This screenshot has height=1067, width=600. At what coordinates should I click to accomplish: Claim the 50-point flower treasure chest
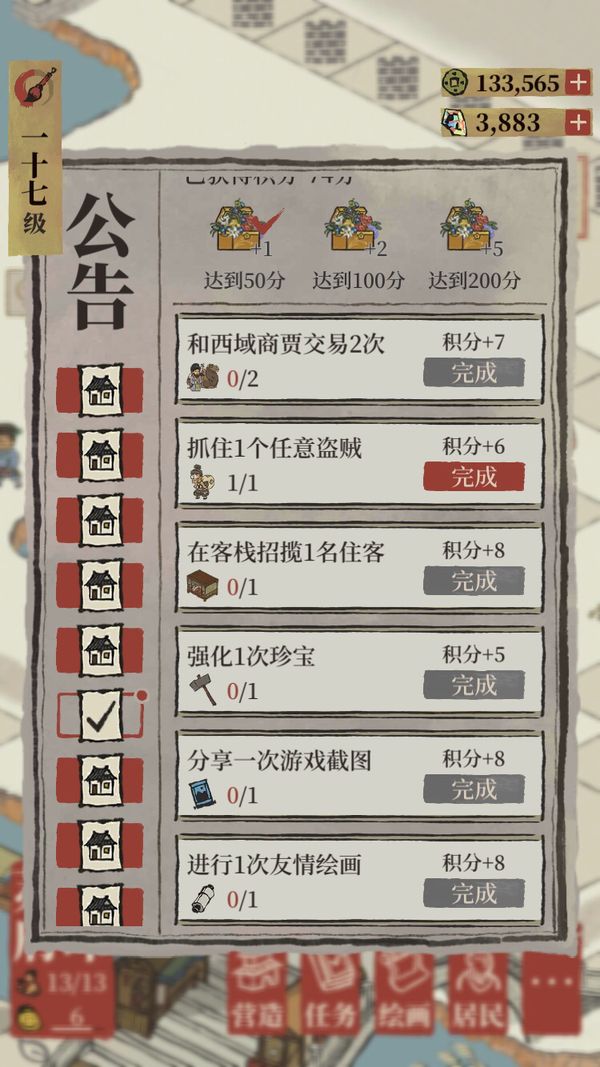[x=243, y=227]
